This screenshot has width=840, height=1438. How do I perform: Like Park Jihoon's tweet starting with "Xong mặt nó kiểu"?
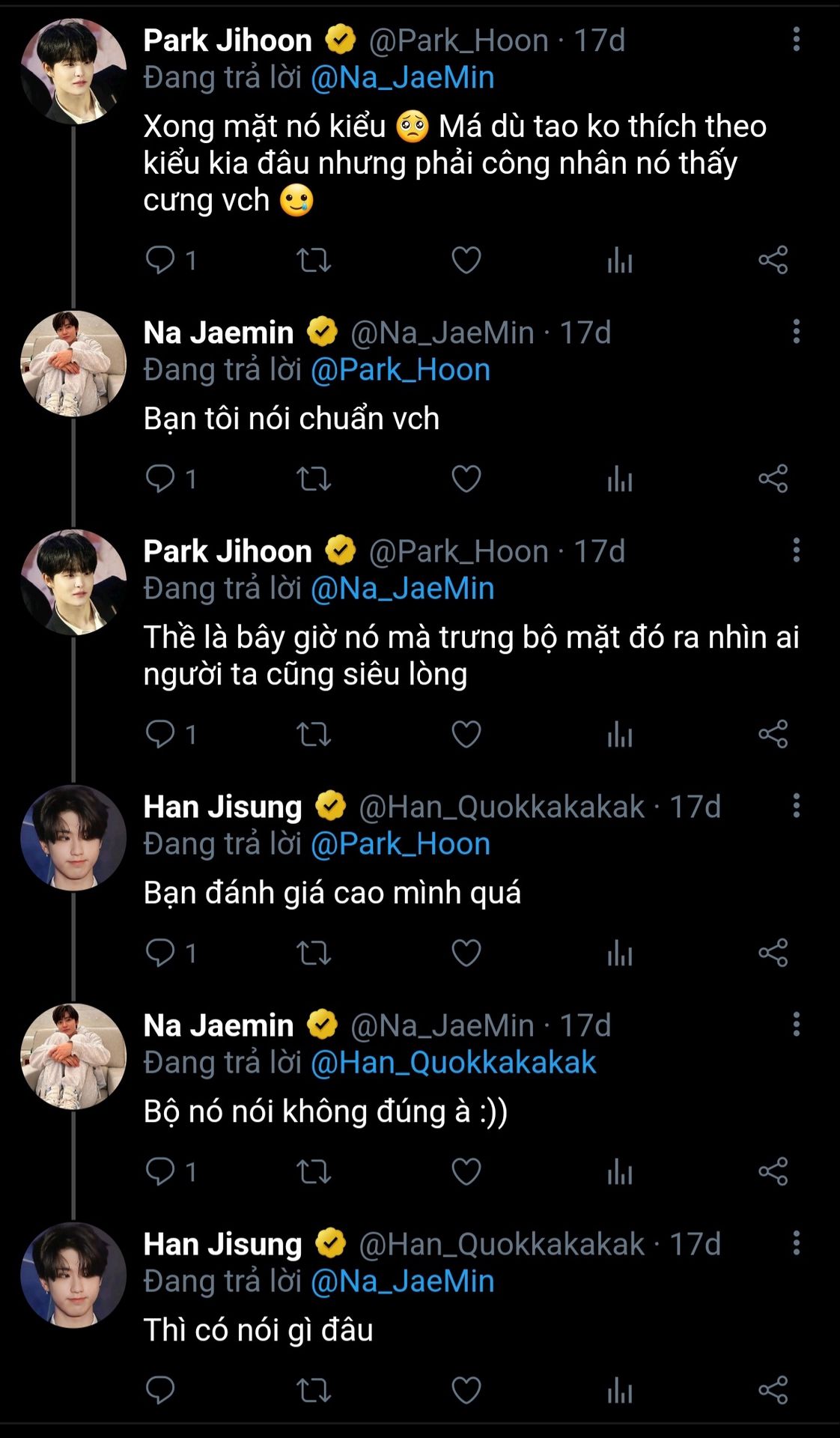pos(466,261)
